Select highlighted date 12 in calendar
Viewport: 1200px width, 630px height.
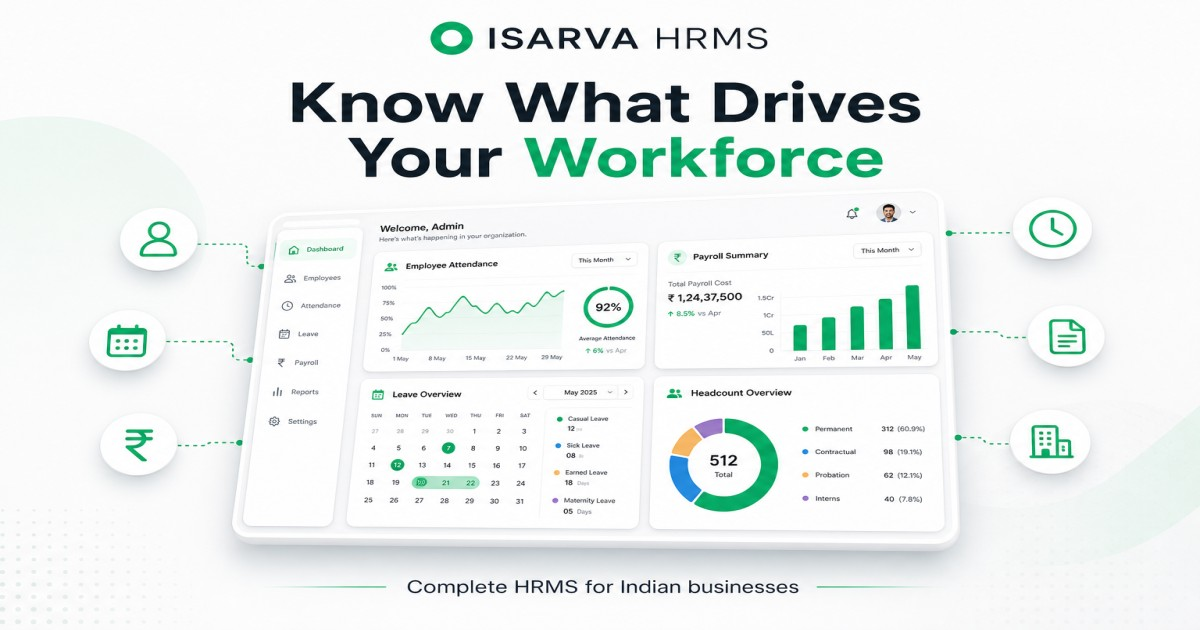(397, 465)
